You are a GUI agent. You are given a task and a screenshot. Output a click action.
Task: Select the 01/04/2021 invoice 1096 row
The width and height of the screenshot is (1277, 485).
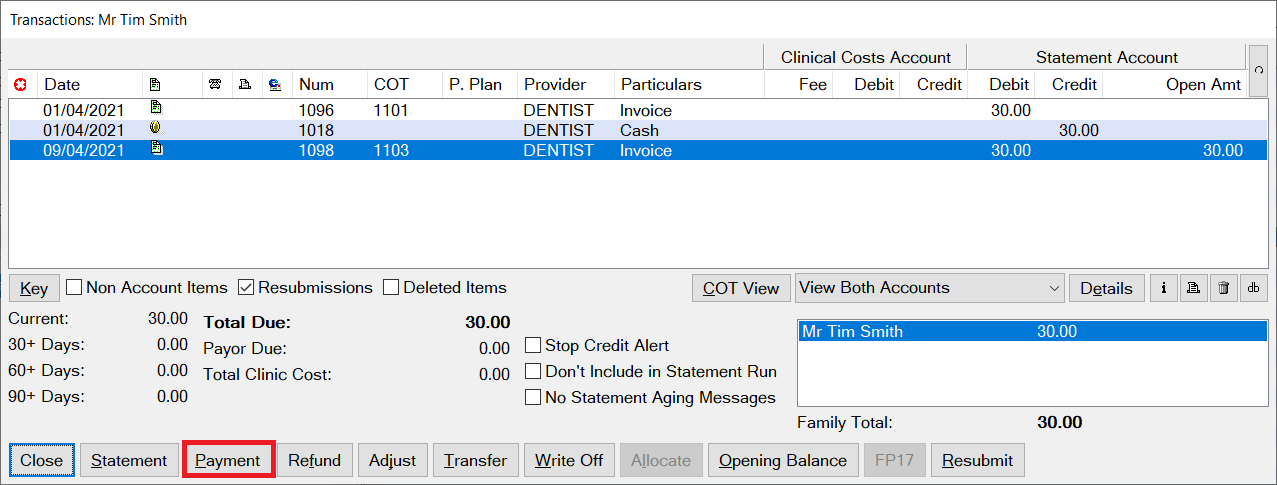[637, 110]
